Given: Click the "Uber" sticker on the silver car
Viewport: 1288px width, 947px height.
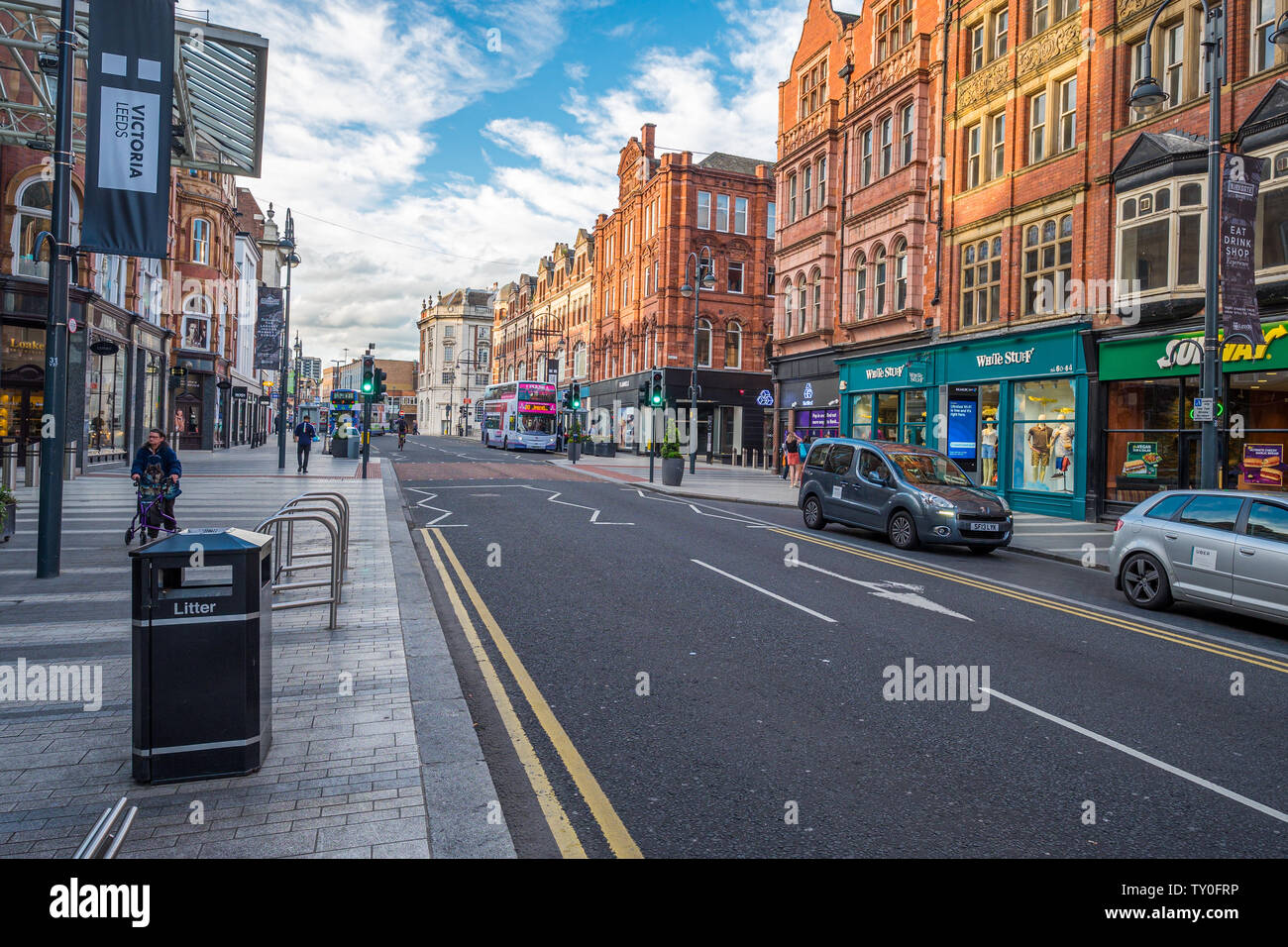Looking at the screenshot, I should tap(1204, 557).
